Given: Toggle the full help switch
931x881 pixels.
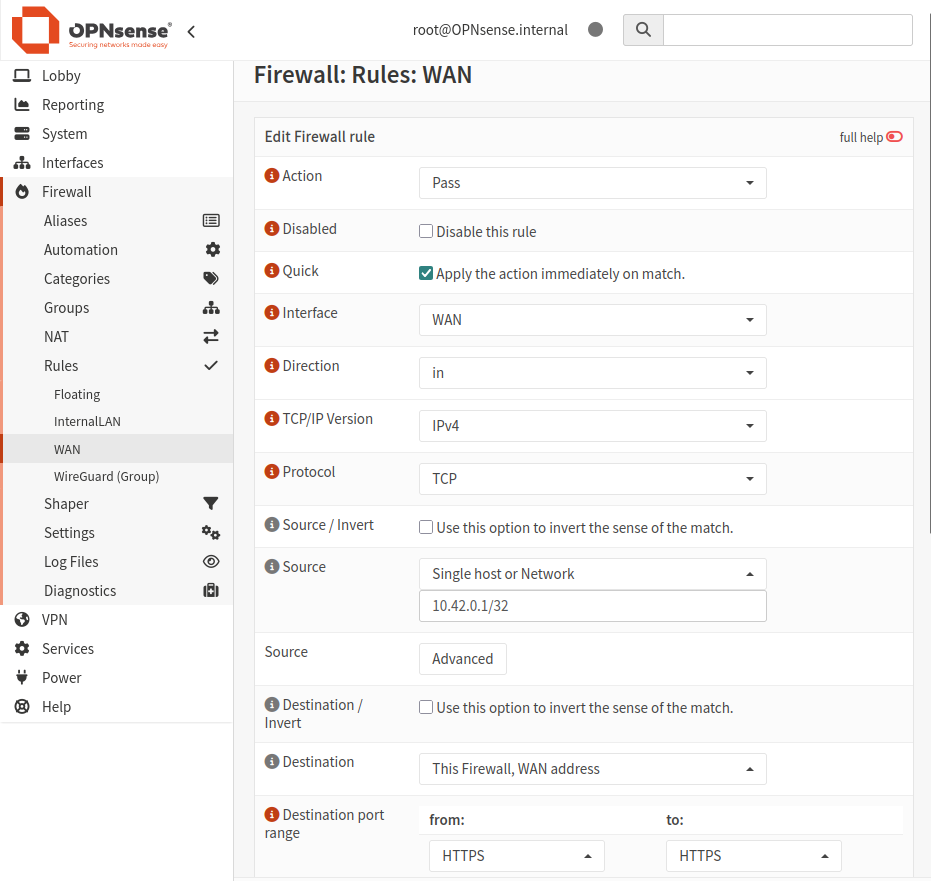Looking at the screenshot, I should [x=894, y=137].
